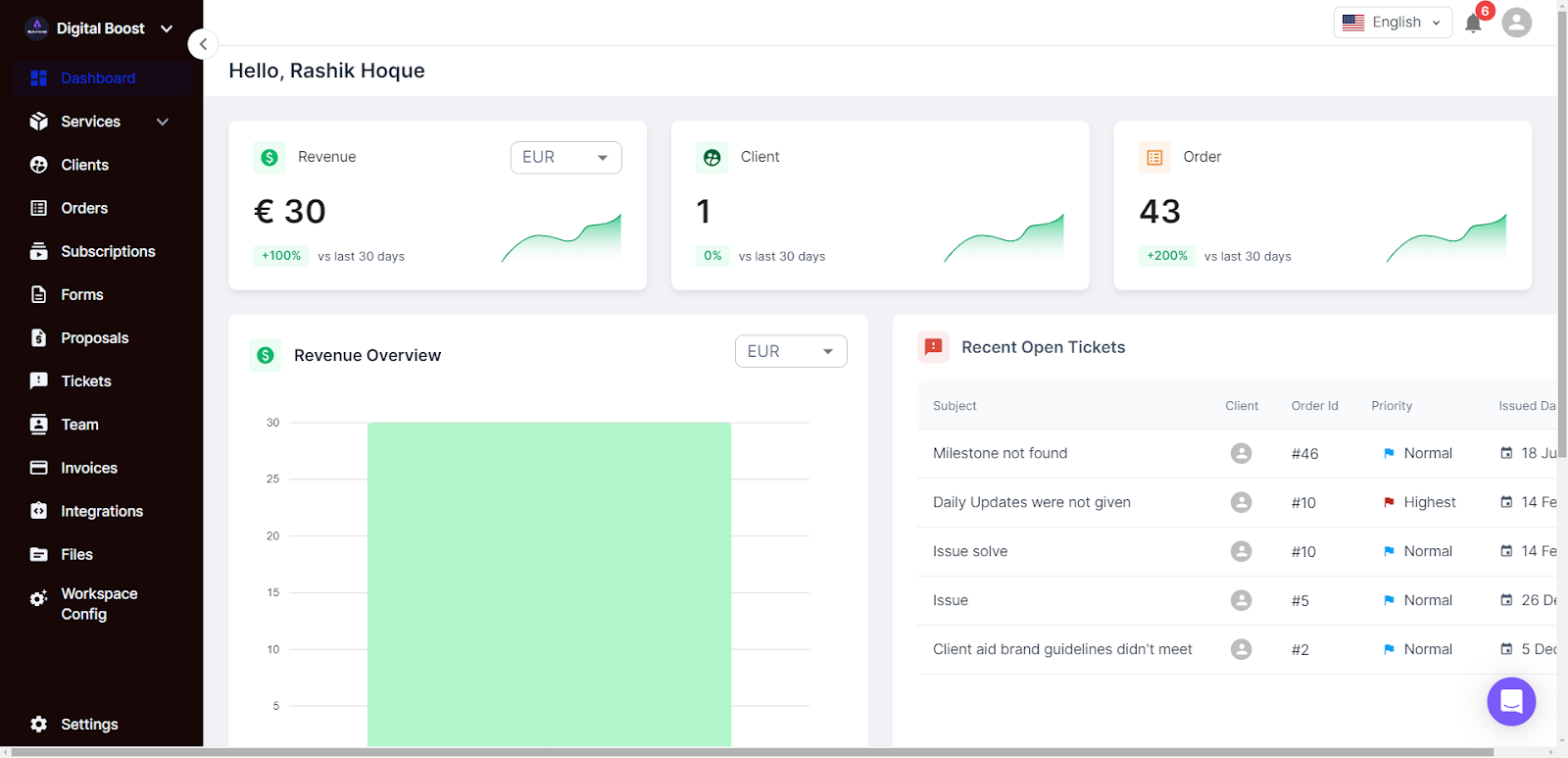Click the Files folder icon
The width and height of the screenshot is (1568, 758).
pyautogui.click(x=39, y=554)
